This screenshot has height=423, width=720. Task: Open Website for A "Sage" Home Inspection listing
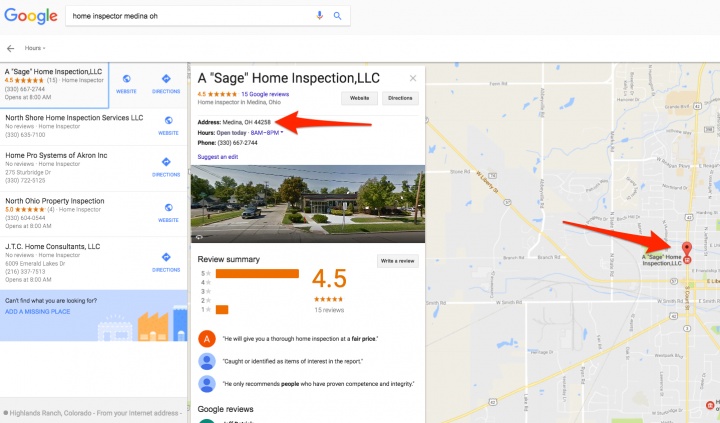pyautogui.click(x=126, y=84)
